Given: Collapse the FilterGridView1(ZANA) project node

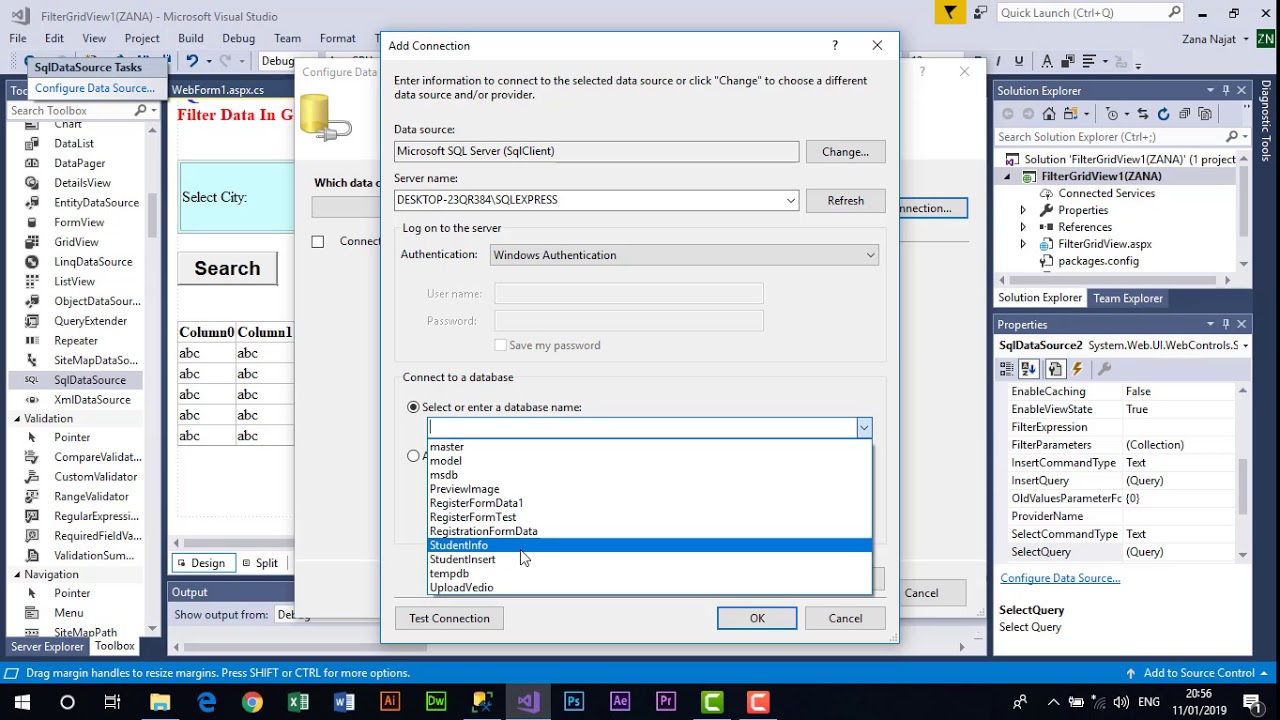Looking at the screenshot, I should point(1007,177).
